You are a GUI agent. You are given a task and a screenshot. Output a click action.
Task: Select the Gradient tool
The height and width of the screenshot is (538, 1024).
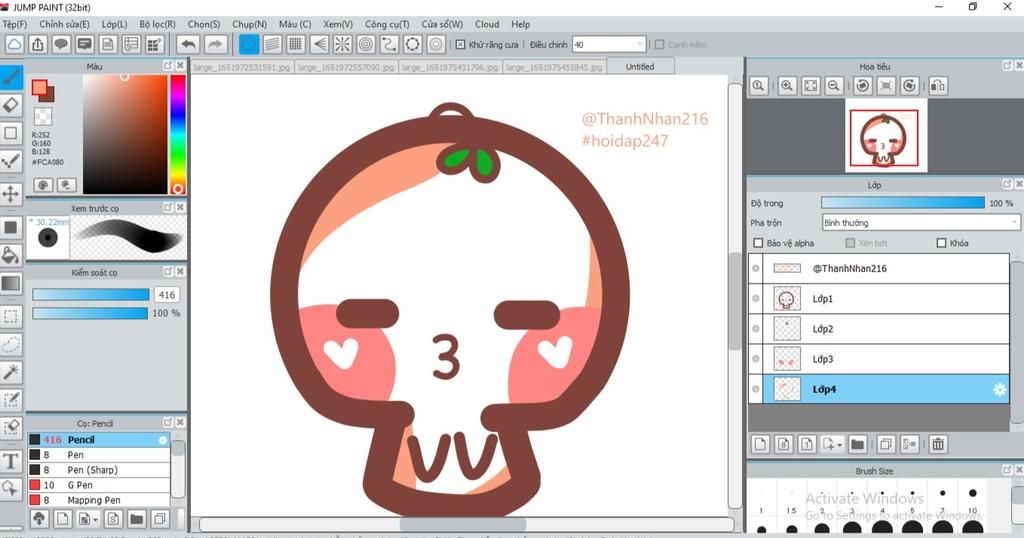11,283
